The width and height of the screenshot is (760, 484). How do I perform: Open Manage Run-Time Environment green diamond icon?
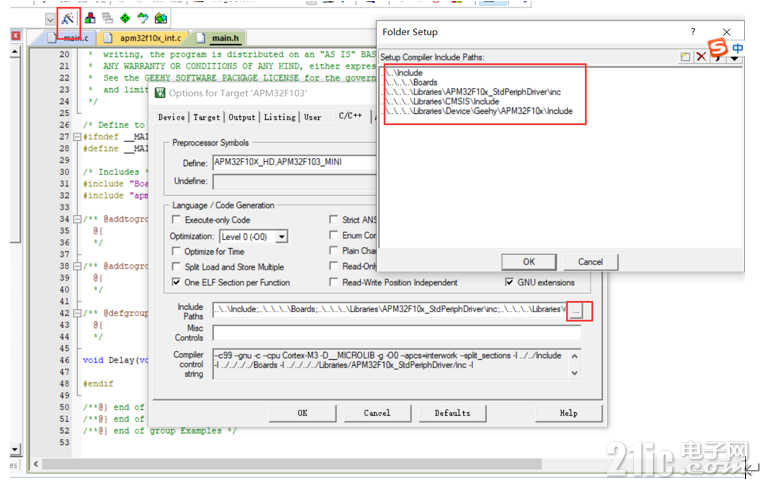(x=125, y=19)
